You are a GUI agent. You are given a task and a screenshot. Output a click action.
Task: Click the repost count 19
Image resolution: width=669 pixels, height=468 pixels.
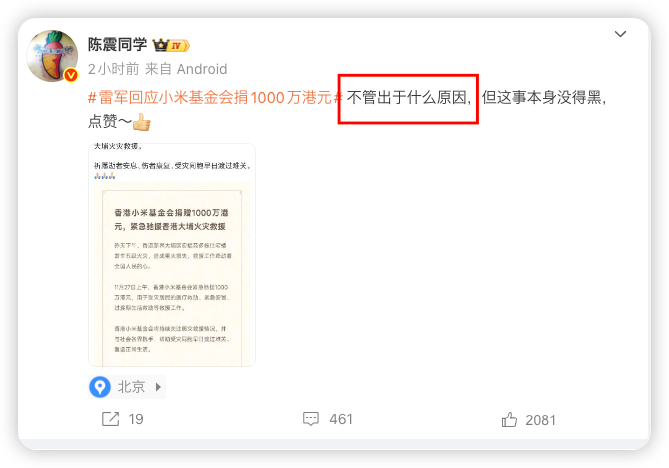pos(136,419)
